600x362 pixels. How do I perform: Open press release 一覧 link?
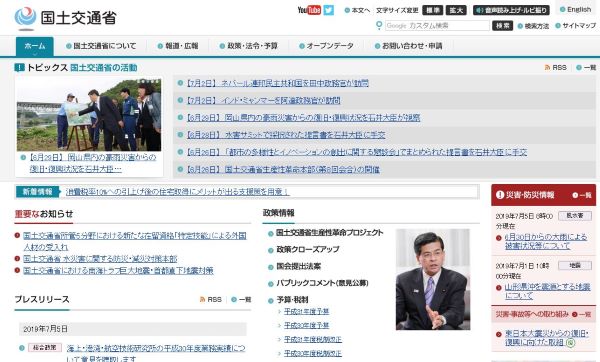(x=241, y=299)
